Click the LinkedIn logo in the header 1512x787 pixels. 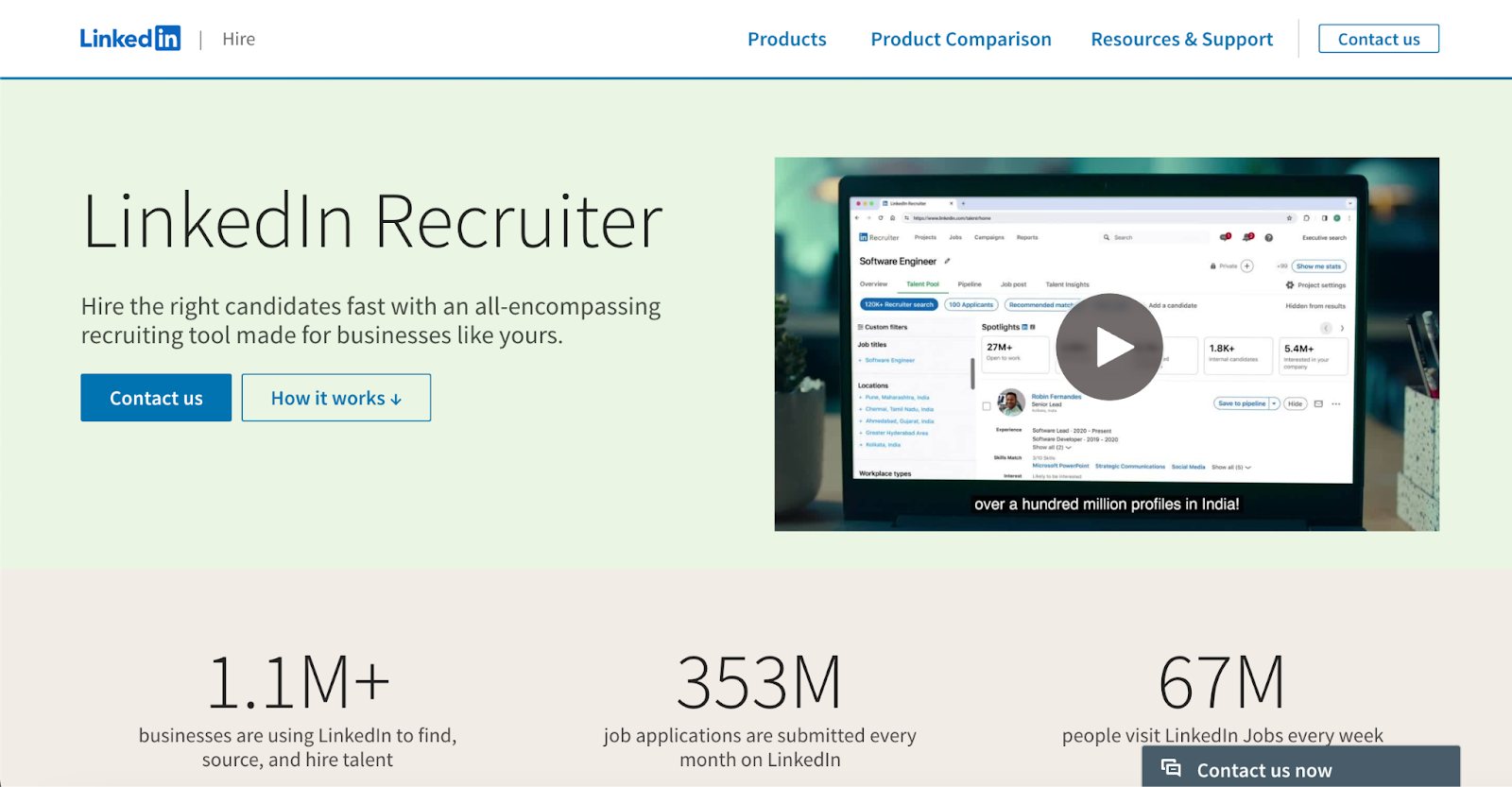point(129,39)
